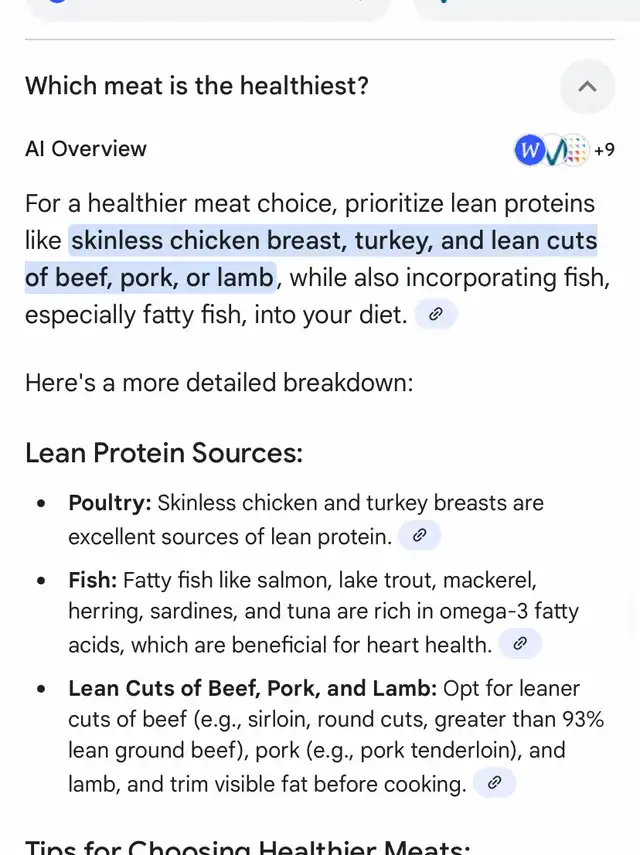Open the blue W source icon
Screen dimensions: 640x855
click(529, 149)
